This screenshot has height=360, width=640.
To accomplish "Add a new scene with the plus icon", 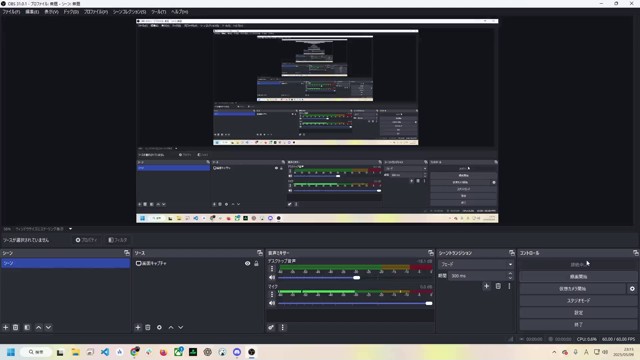I will pyautogui.click(x=6, y=327).
